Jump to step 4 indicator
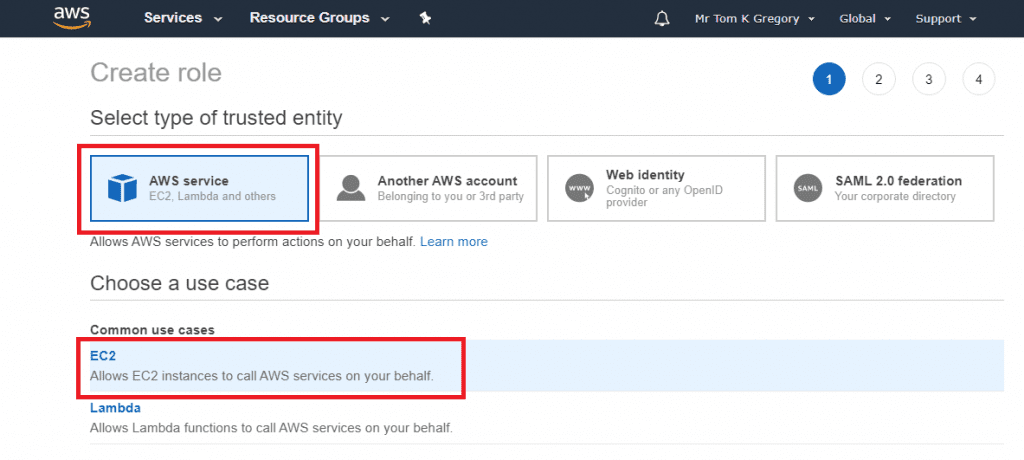Viewport: 1024px width, 460px height. (x=978, y=79)
